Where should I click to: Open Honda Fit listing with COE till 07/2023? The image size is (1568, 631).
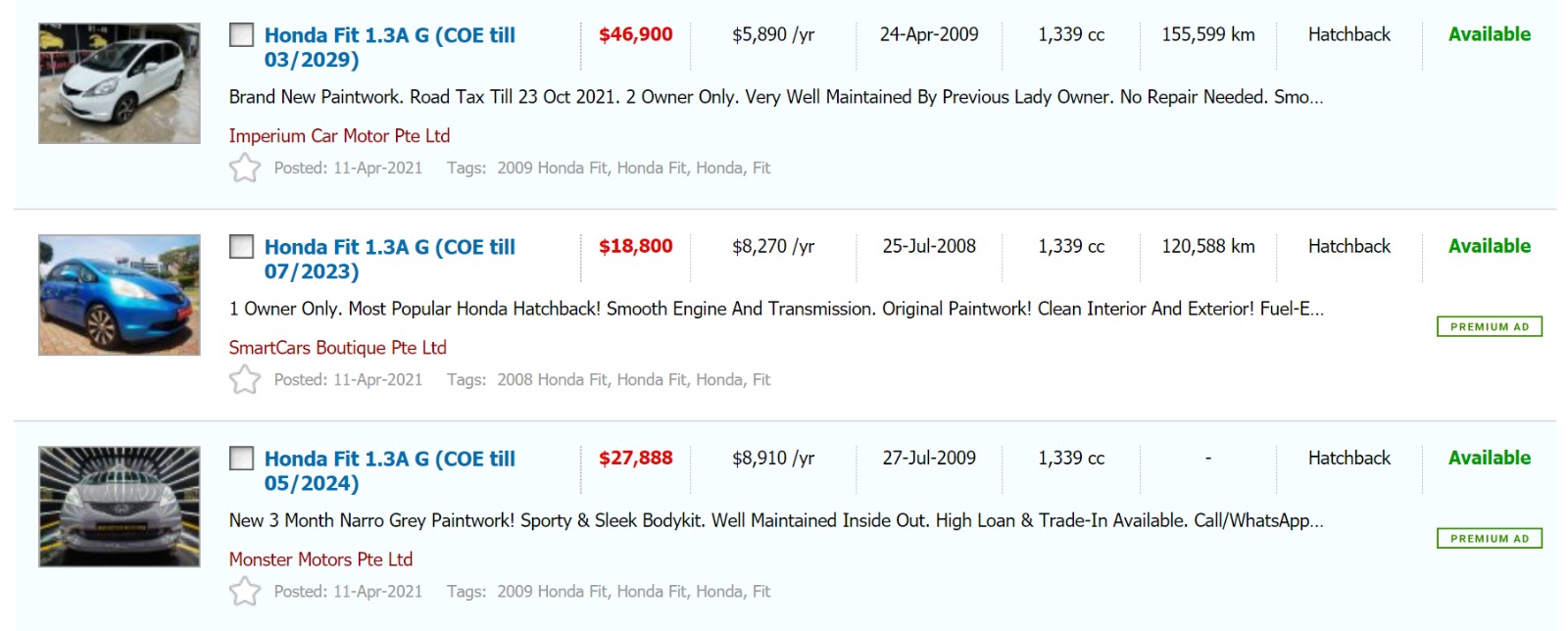389,259
